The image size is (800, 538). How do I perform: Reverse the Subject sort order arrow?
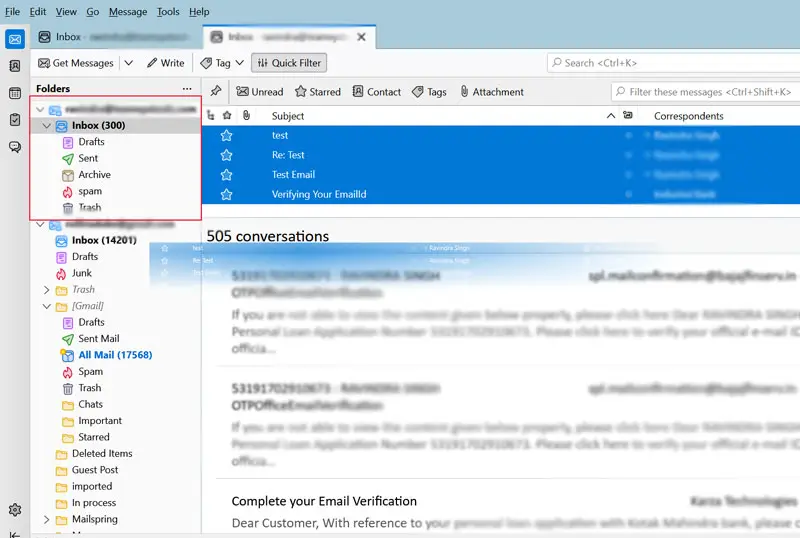[611, 116]
